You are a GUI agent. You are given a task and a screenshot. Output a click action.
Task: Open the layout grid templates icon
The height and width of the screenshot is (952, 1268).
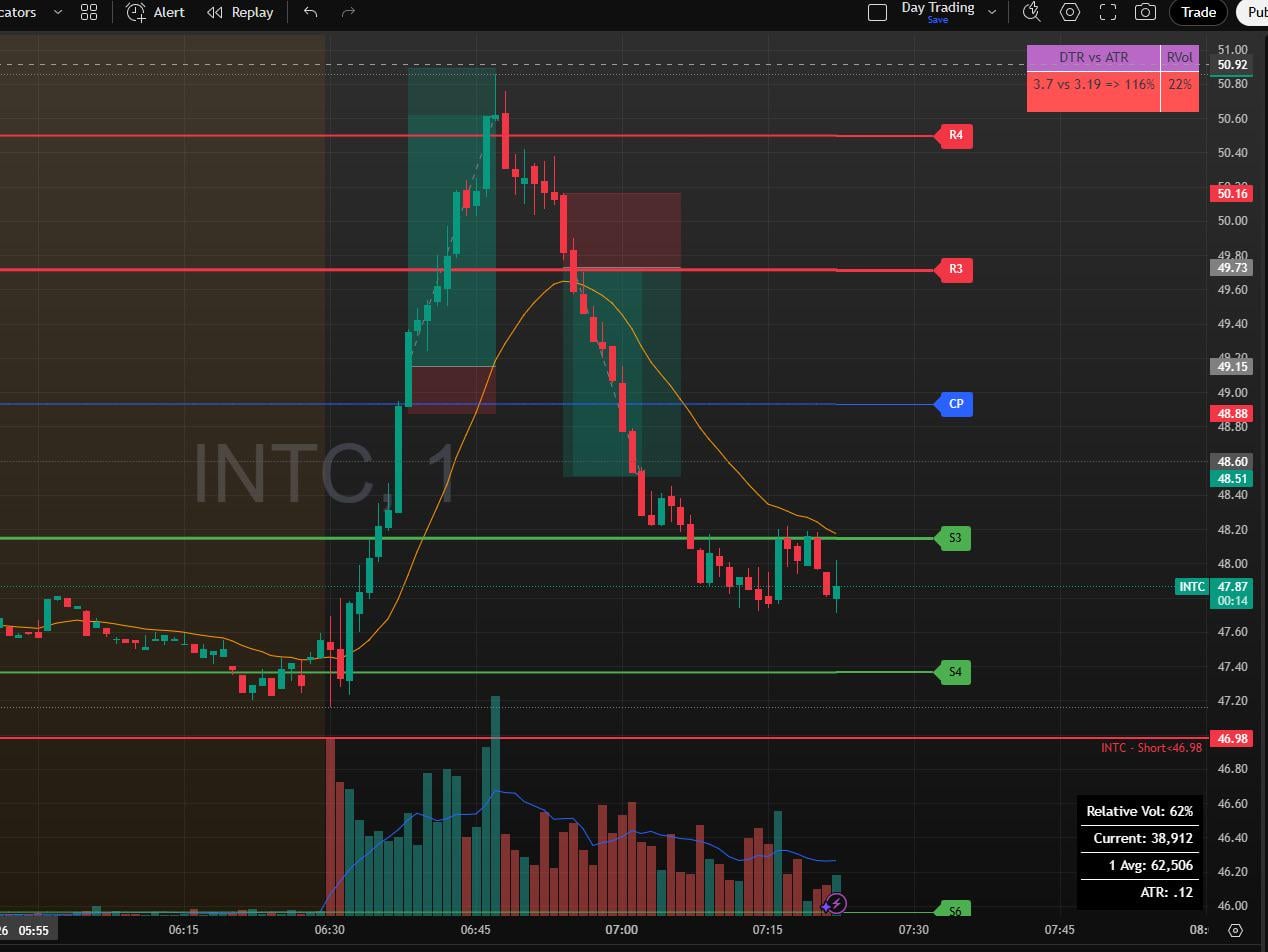[x=89, y=12]
